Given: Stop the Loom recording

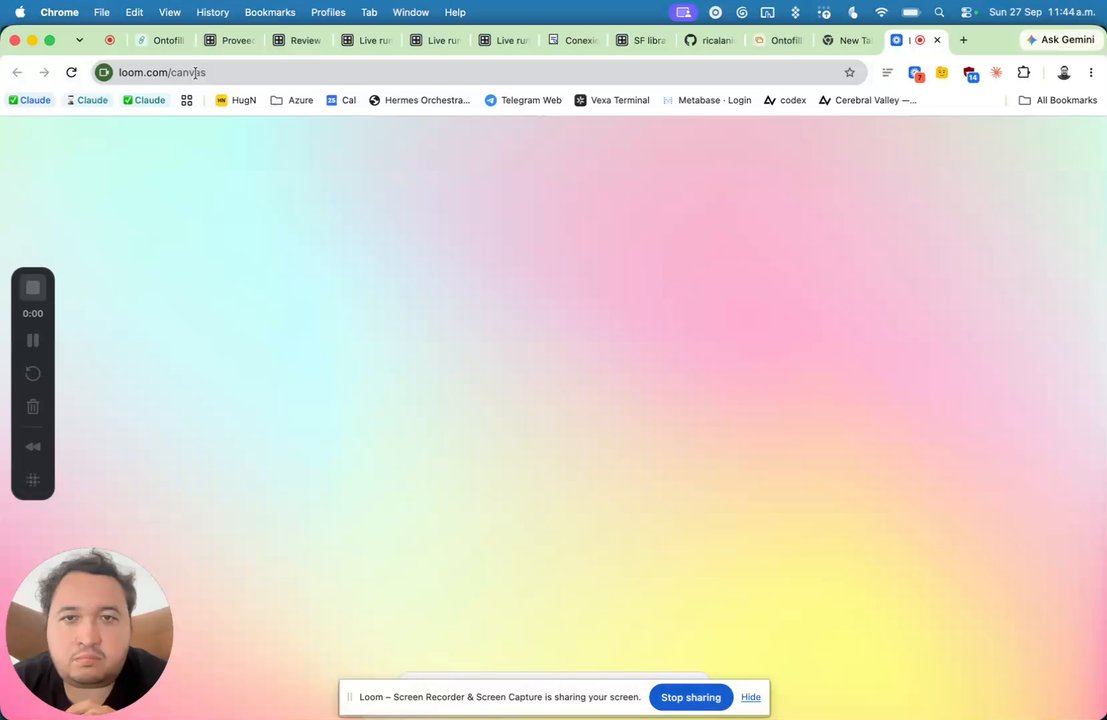Looking at the screenshot, I should point(32,287).
